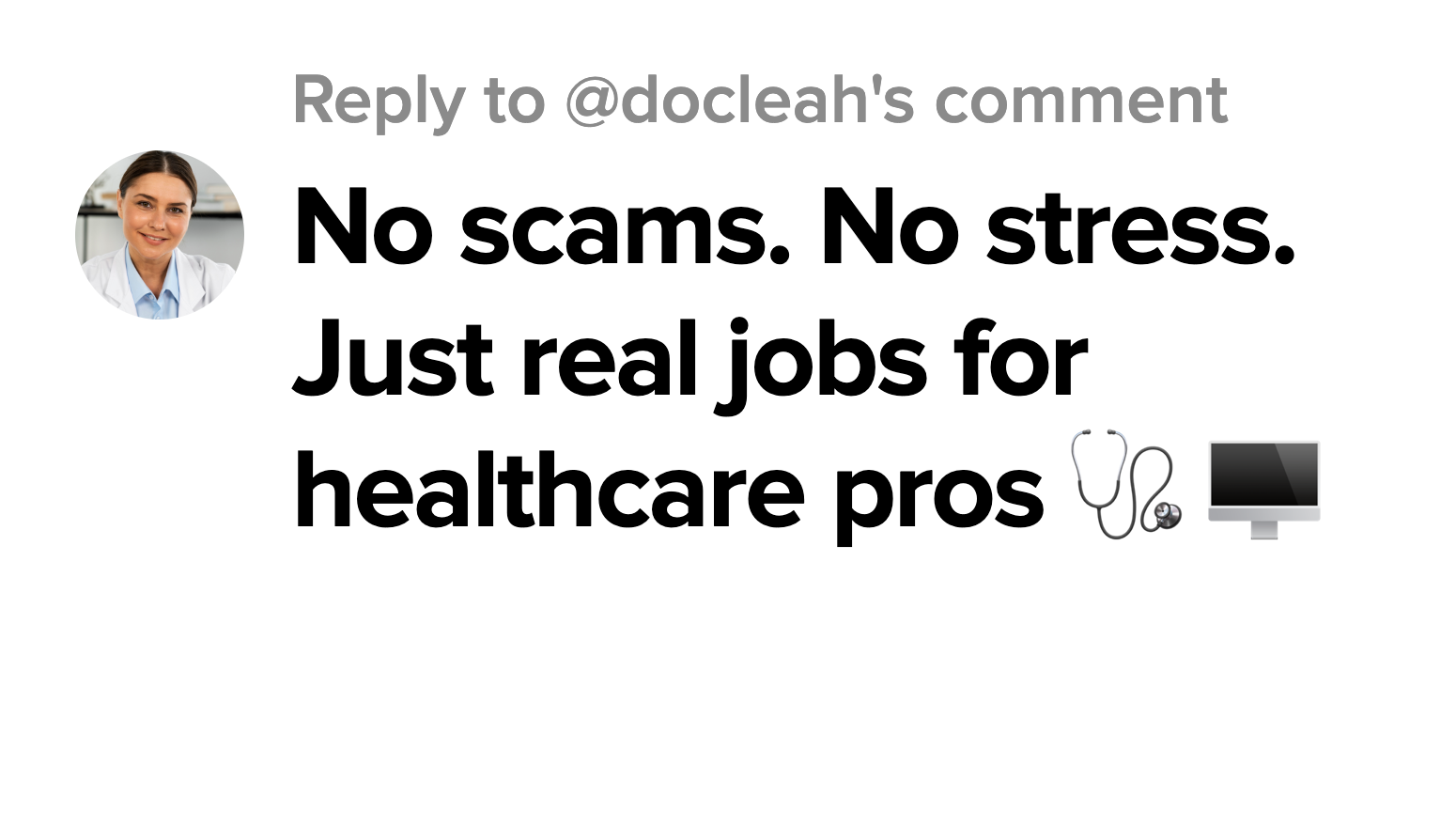Click the computer emoji's black screen
The width and height of the screenshot is (1456, 827).
(1264, 476)
